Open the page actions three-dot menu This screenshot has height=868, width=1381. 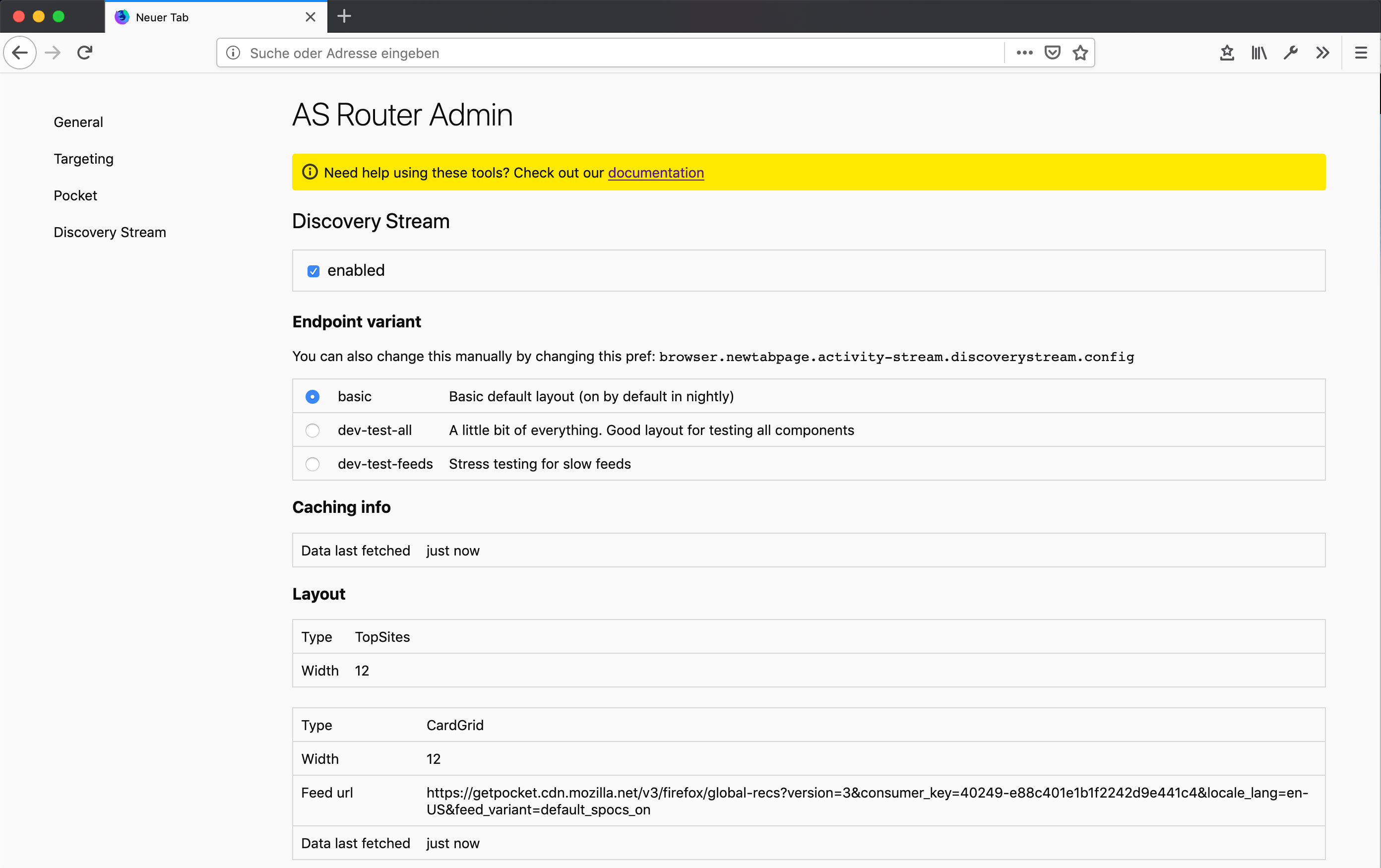click(1024, 53)
